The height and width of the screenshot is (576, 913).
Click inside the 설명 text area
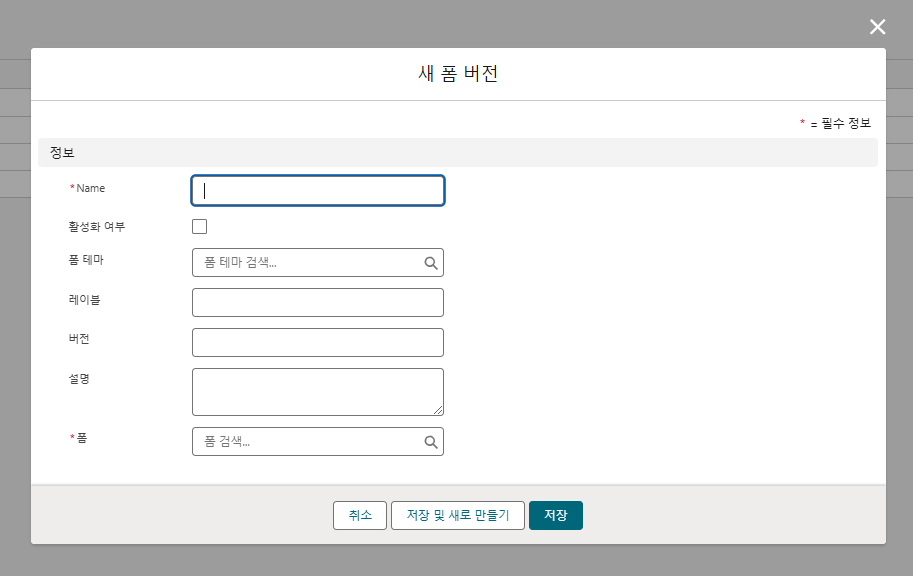[x=315, y=391]
